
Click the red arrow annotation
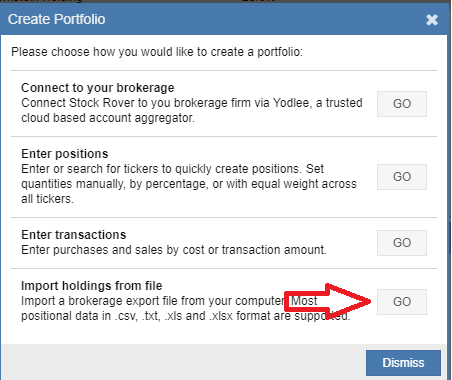(328, 301)
